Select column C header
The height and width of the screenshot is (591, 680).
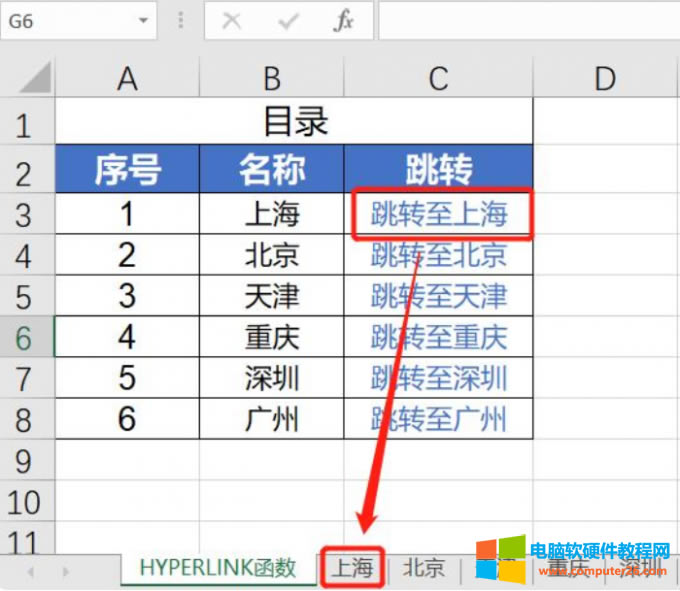438,79
